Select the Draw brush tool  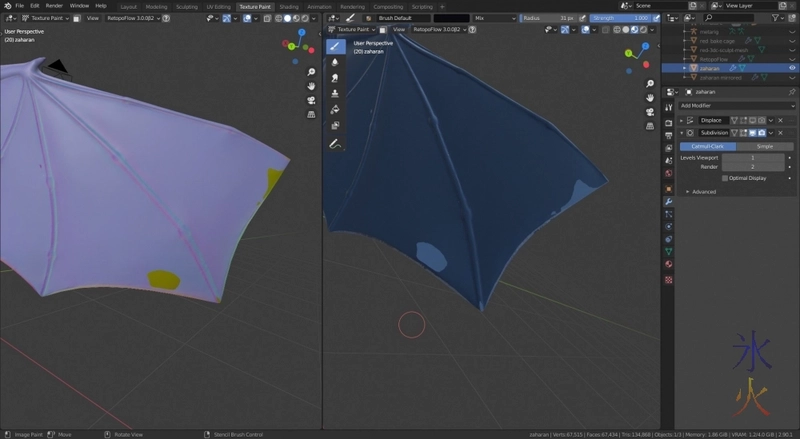click(x=335, y=46)
